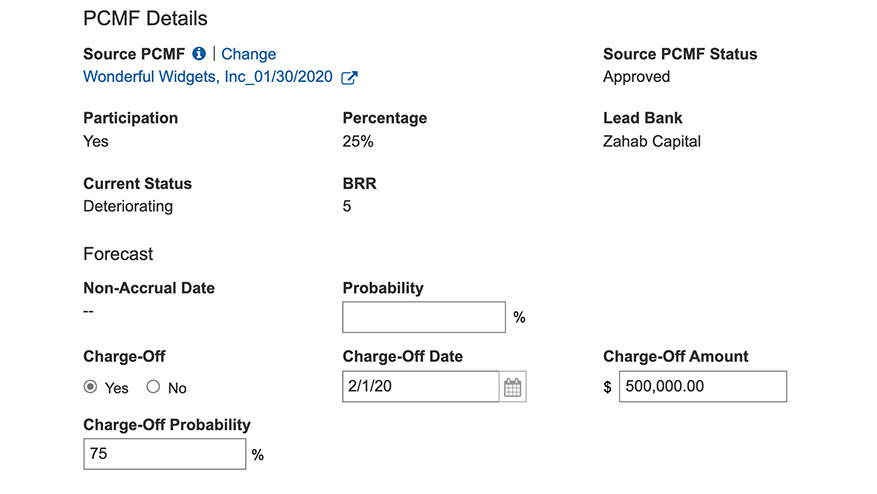Click the Non-Accrual Date label
The height and width of the screenshot is (494, 877).
click(149, 288)
